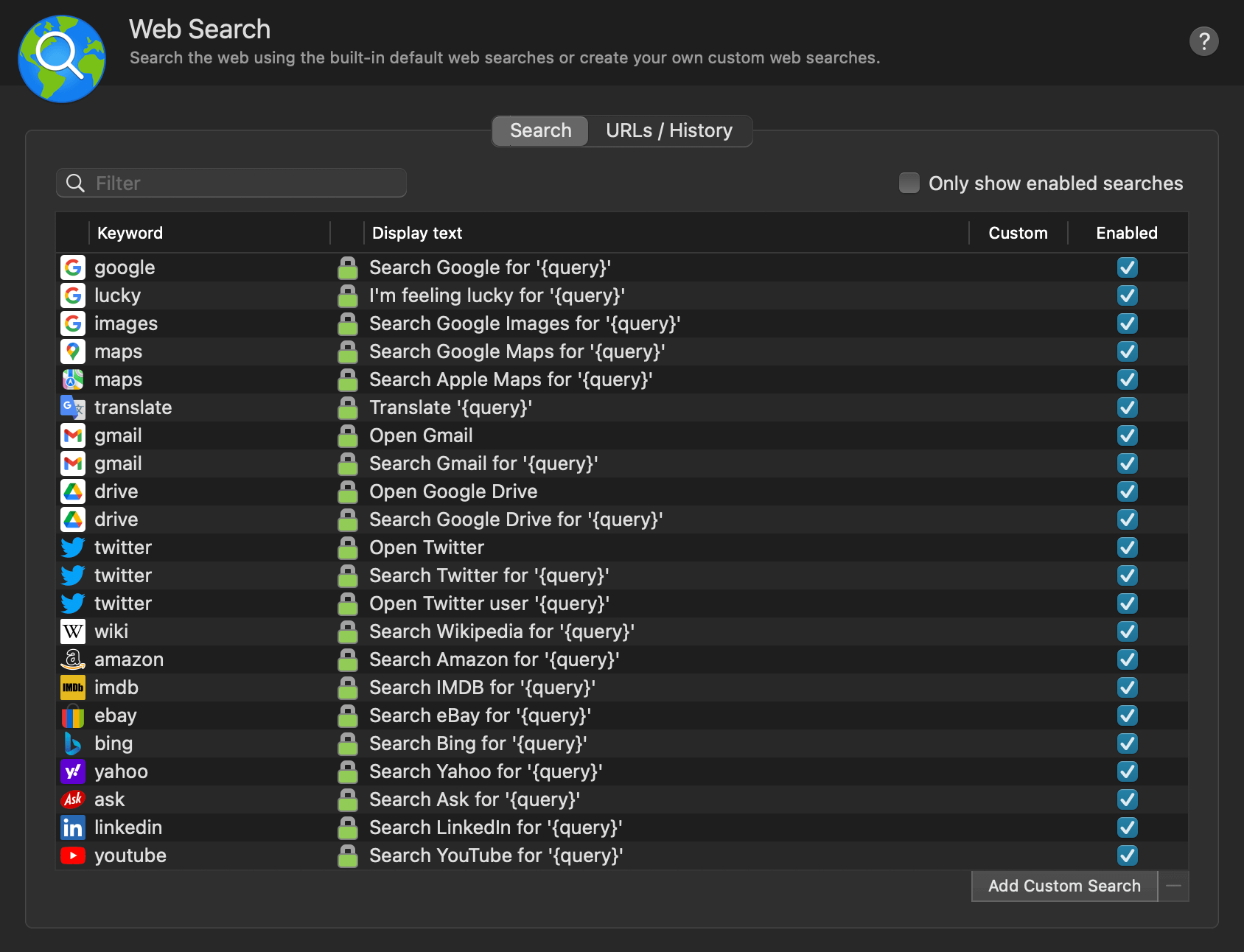1244x952 pixels.
Task: Select the Search tab
Action: pos(540,130)
